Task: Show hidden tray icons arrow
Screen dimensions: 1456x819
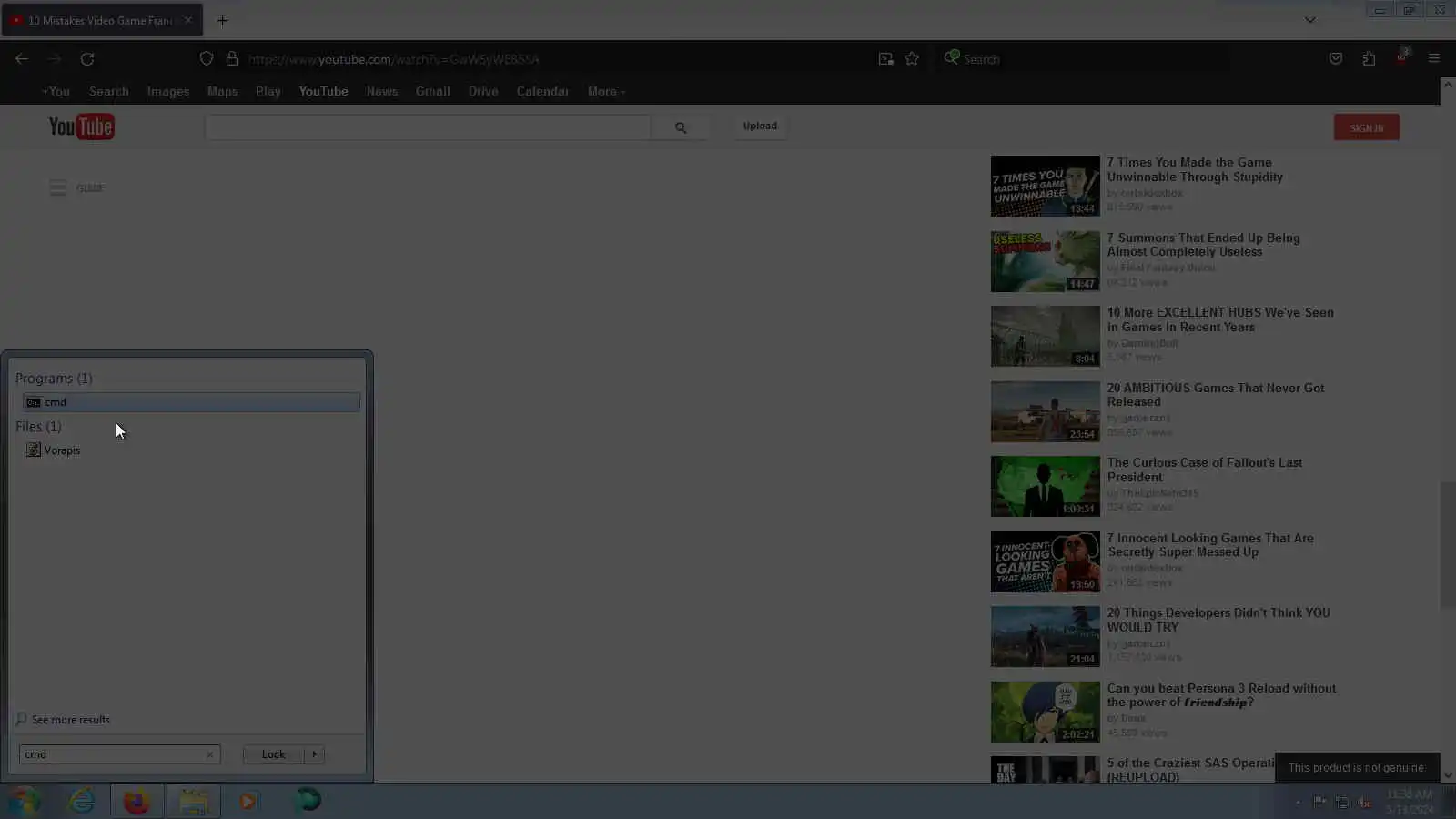Action: (1298, 802)
